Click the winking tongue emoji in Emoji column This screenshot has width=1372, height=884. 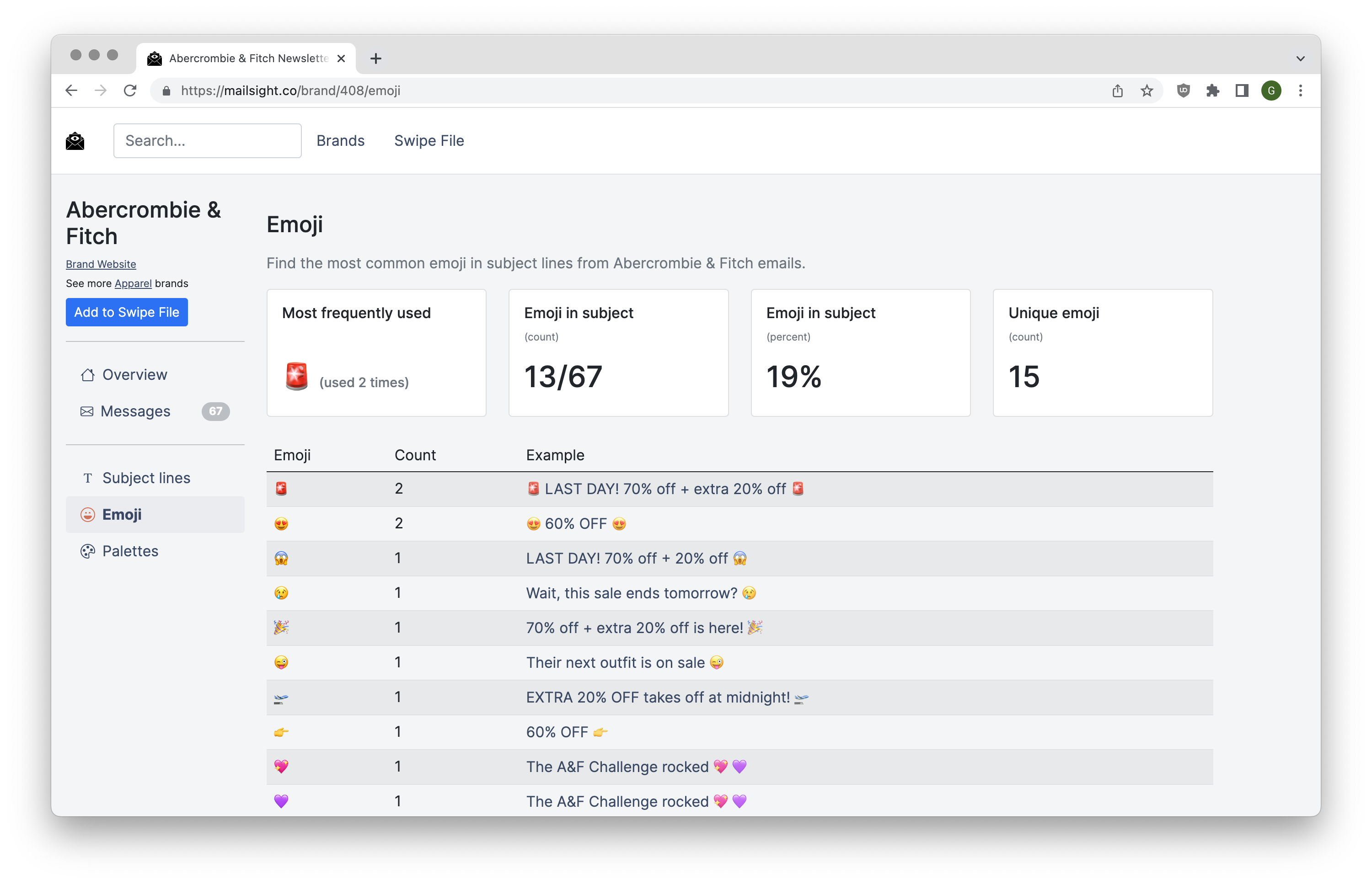[281, 662]
